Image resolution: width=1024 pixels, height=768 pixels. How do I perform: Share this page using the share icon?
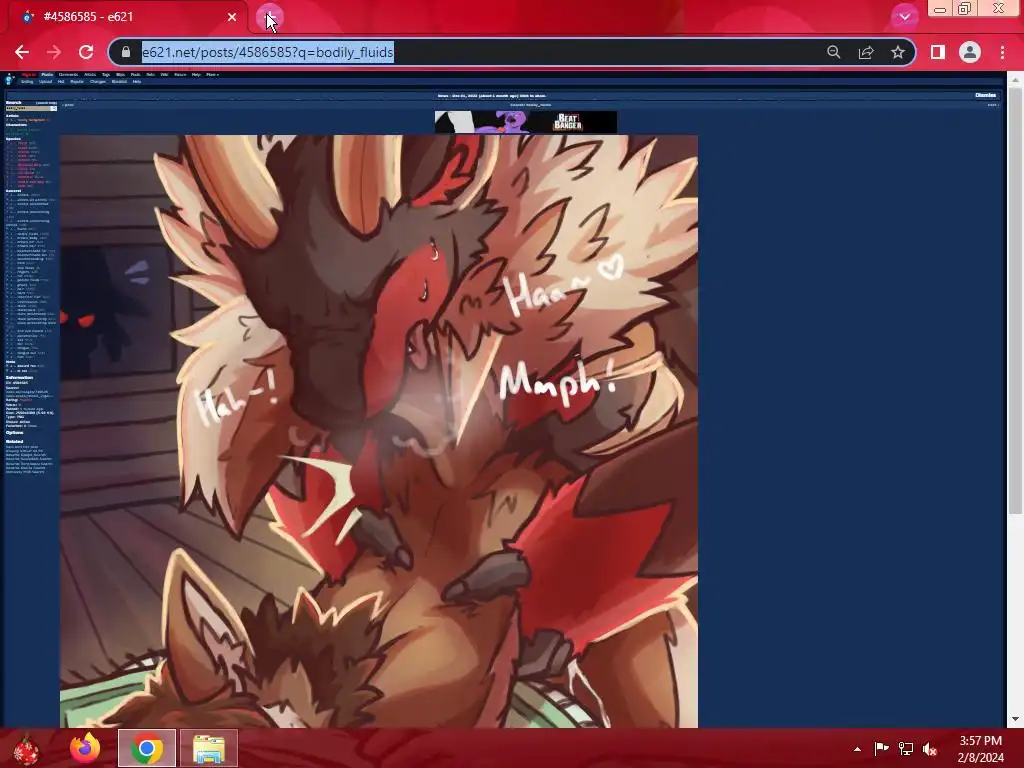click(866, 52)
